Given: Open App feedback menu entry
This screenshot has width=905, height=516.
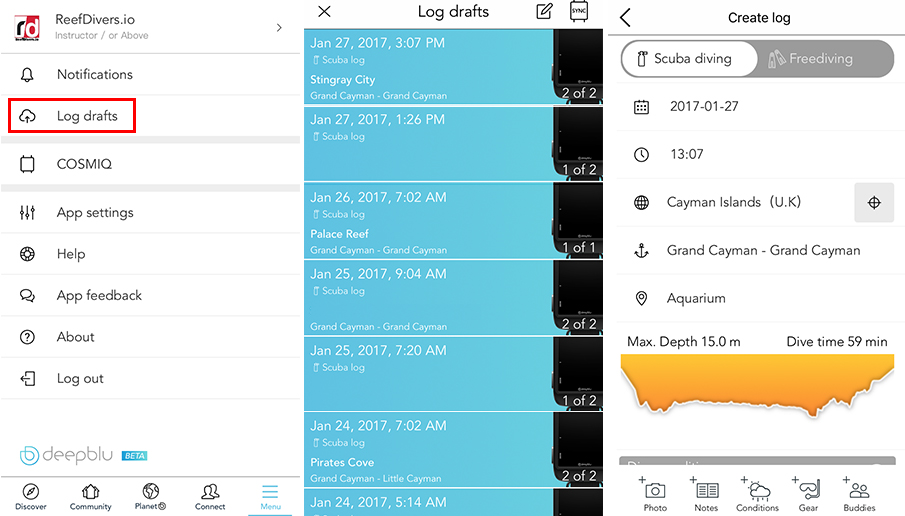Looking at the screenshot, I should (150, 296).
